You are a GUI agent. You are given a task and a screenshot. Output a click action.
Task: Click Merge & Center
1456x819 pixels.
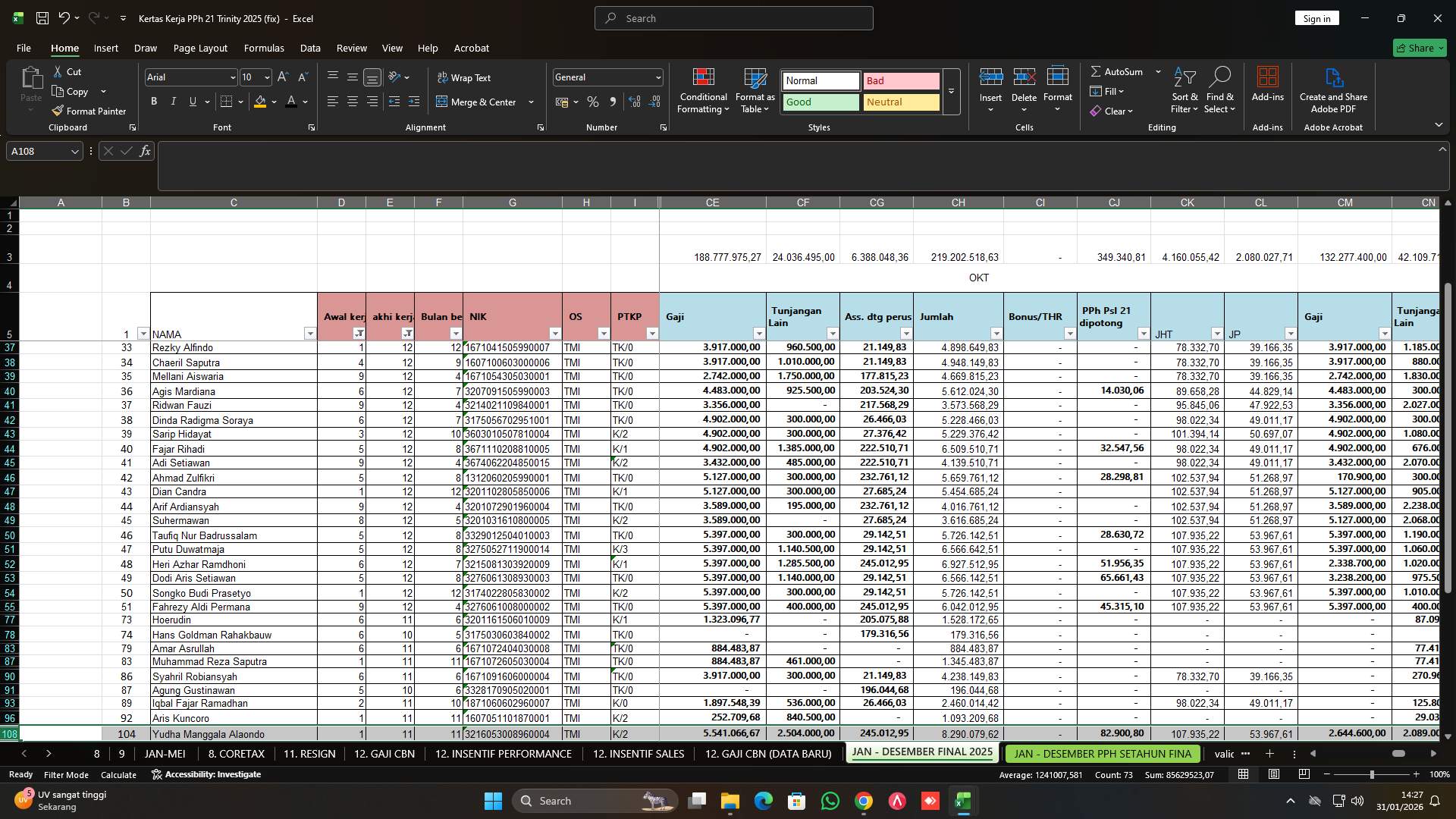click(x=480, y=102)
